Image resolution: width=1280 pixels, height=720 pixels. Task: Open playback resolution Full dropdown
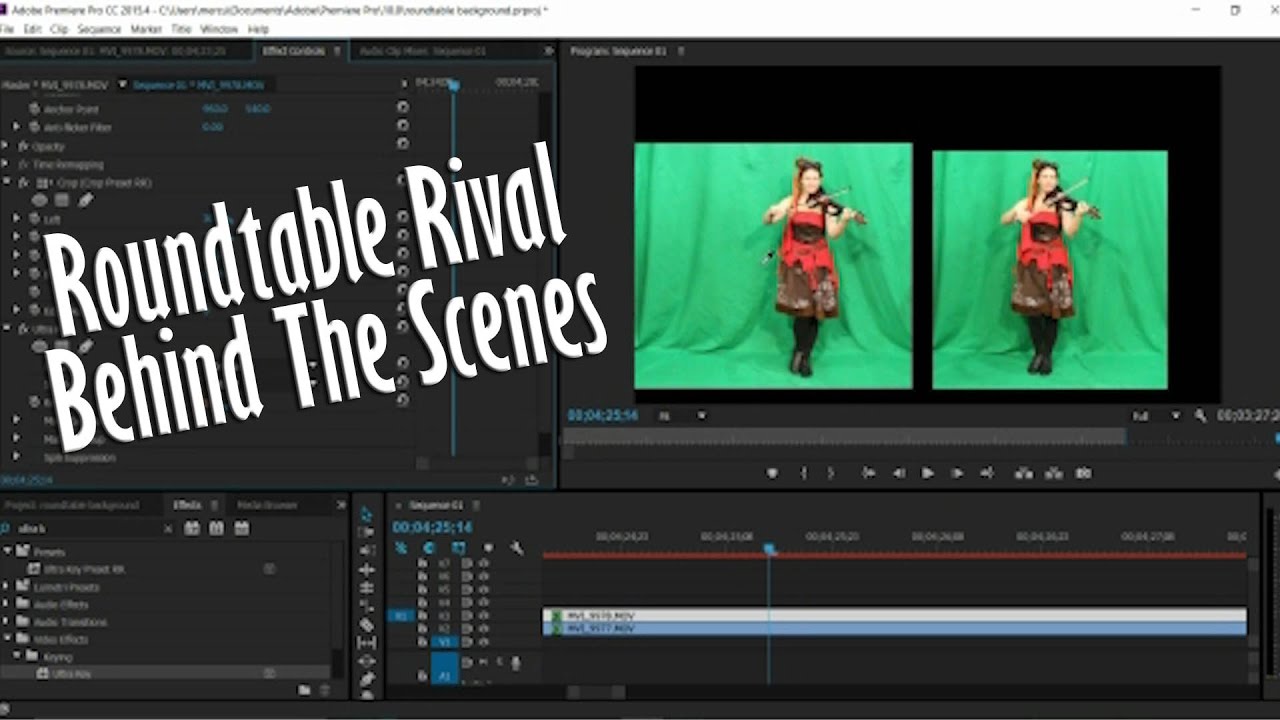coord(1156,415)
